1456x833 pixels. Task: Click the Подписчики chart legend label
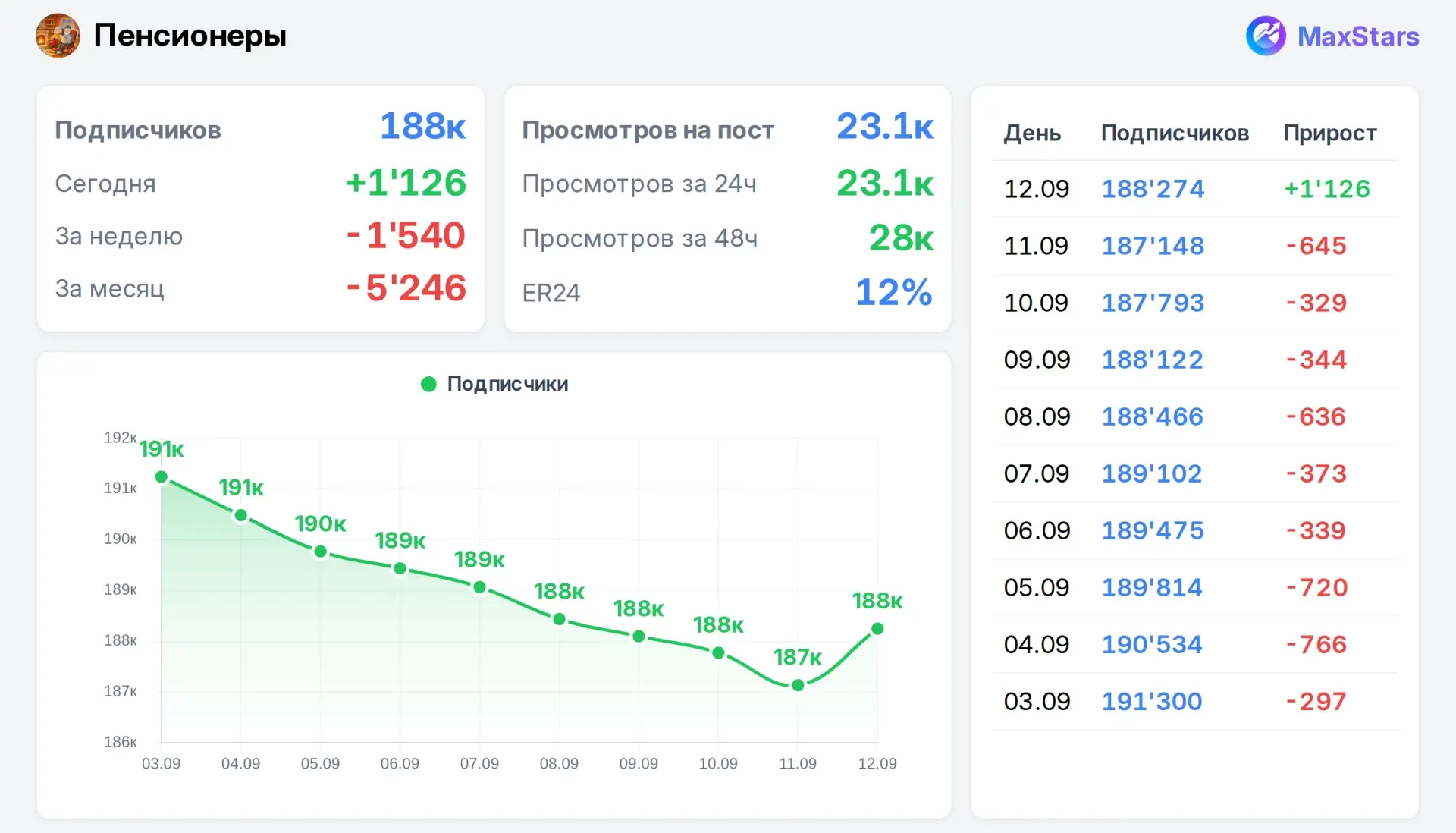[x=507, y=384]
